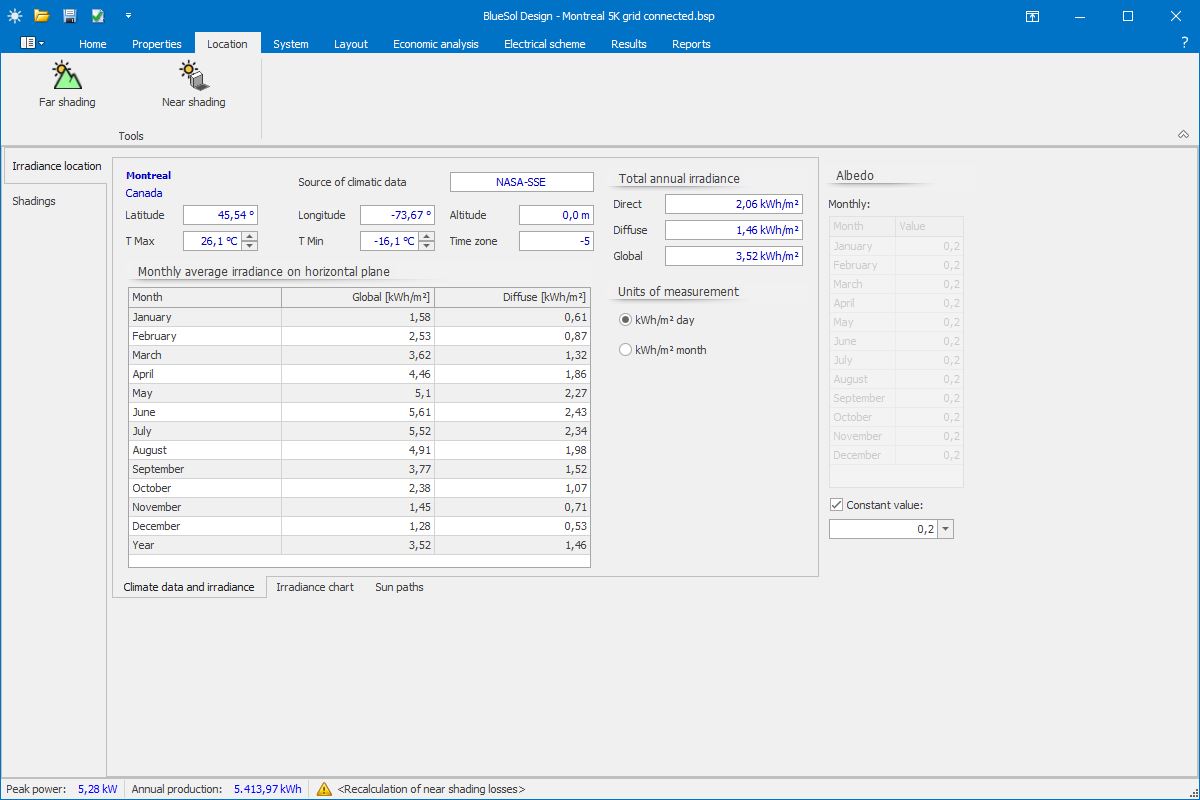This screenshot has width=1200, height=800.
Task: Switch to Irradiance chart bottom tab
Action: [x=315, y=587]
